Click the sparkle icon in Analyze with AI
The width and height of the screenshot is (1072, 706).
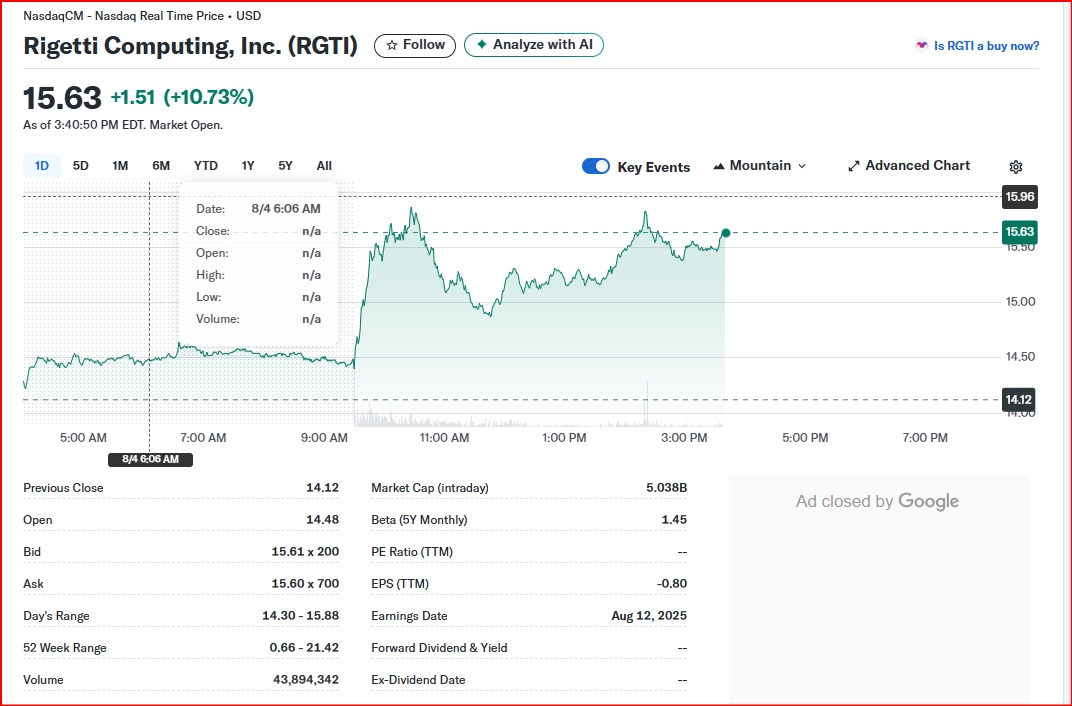(482, 44)
